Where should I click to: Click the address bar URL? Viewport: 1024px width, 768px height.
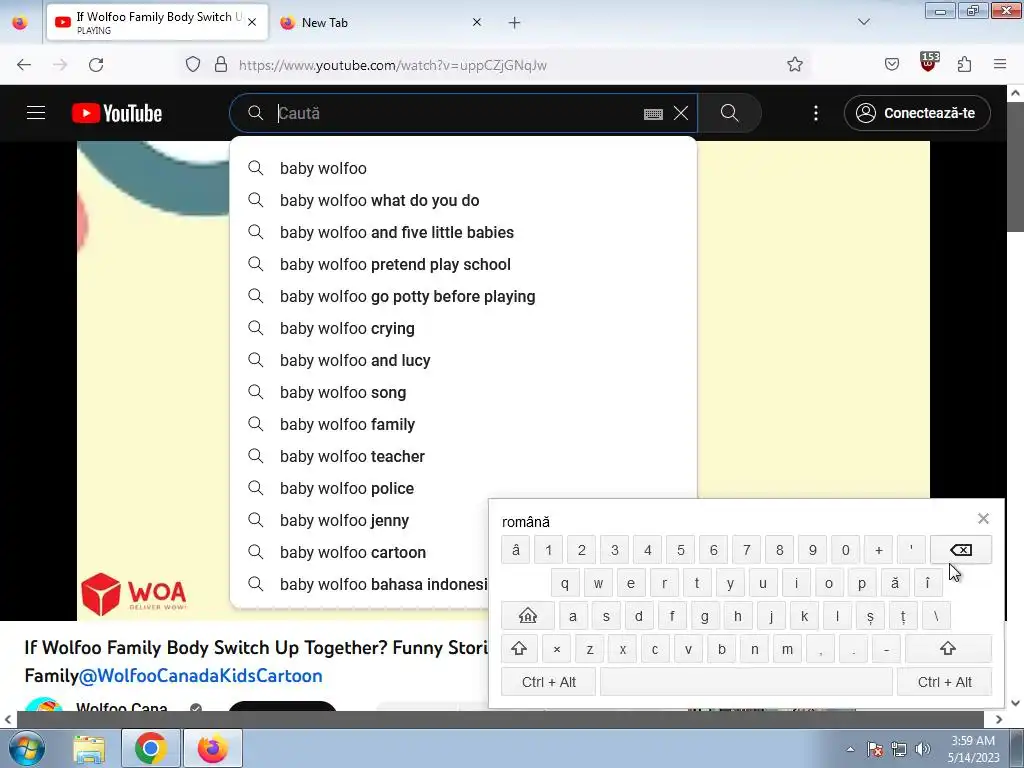click(392, 65)
